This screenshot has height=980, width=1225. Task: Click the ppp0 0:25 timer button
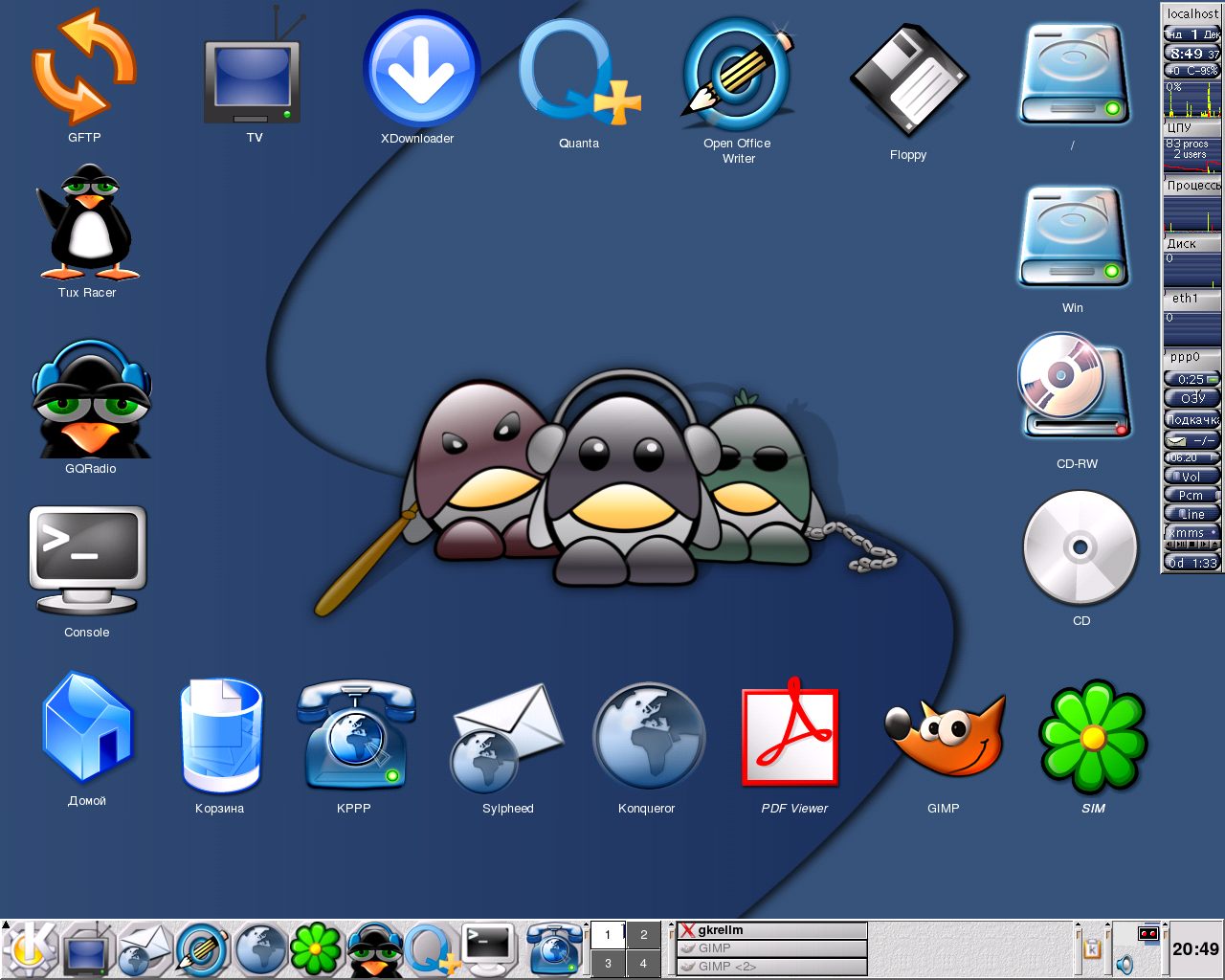coord(1192,379)
